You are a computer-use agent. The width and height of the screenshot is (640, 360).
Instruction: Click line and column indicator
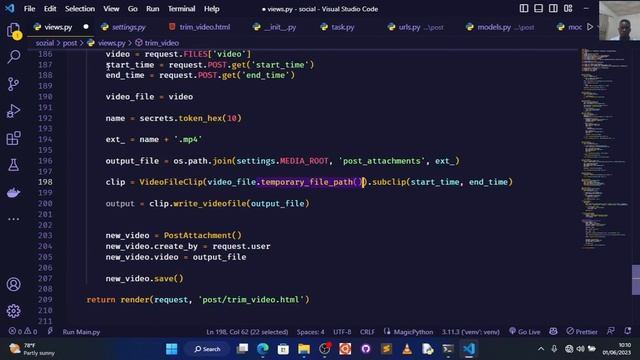coord(247,332)
